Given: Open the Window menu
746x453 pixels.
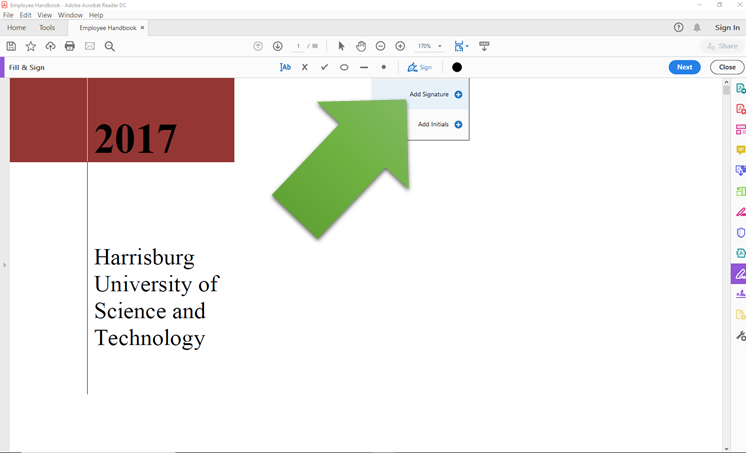Looking at the screenshot, I should (x=70, y=15).
